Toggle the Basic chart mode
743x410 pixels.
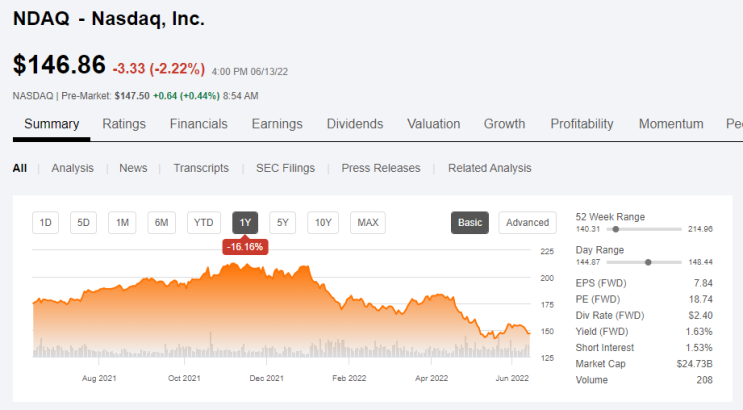point(470,223)
